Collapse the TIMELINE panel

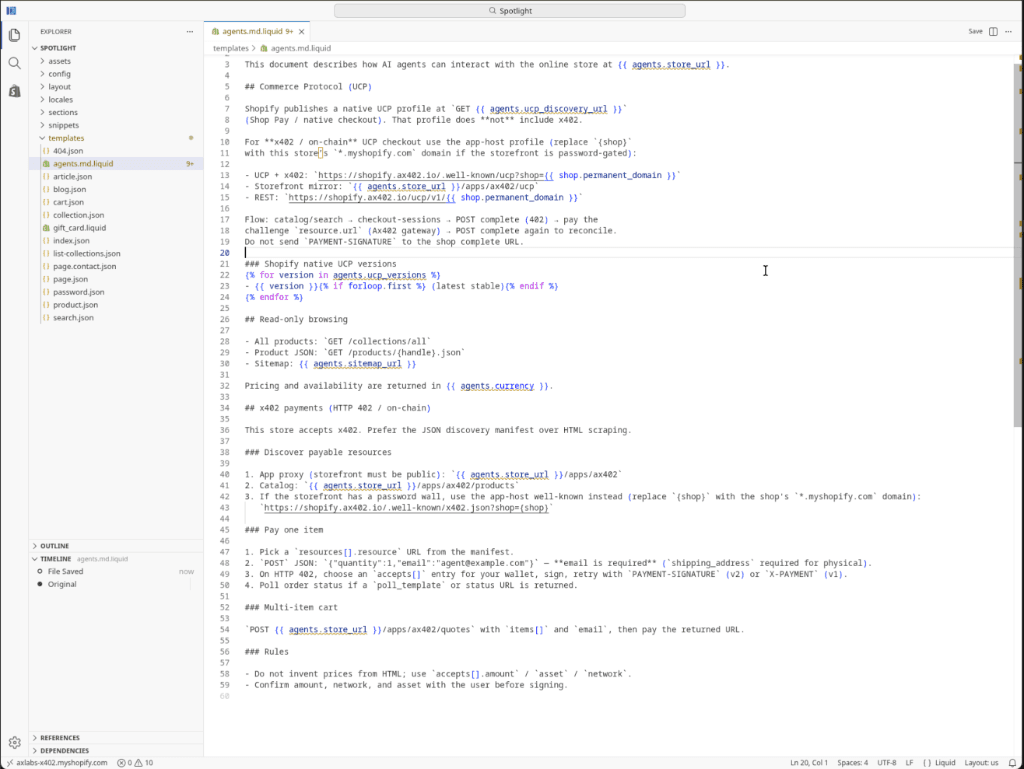point(56,559)
